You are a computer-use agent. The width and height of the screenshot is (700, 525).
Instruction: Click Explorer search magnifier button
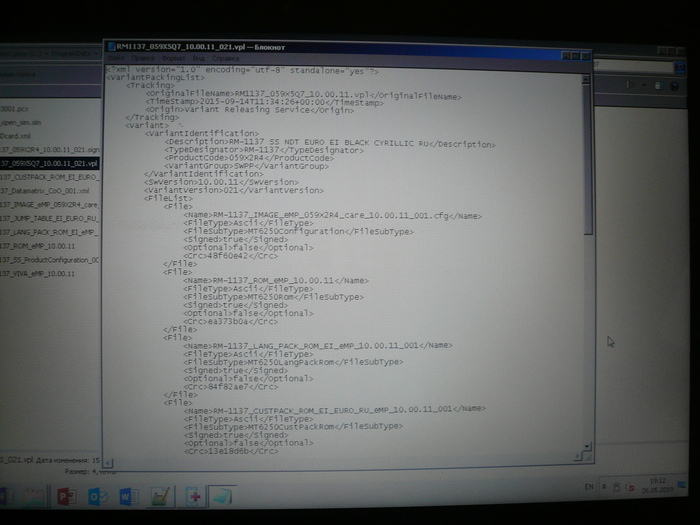(680, 67)
